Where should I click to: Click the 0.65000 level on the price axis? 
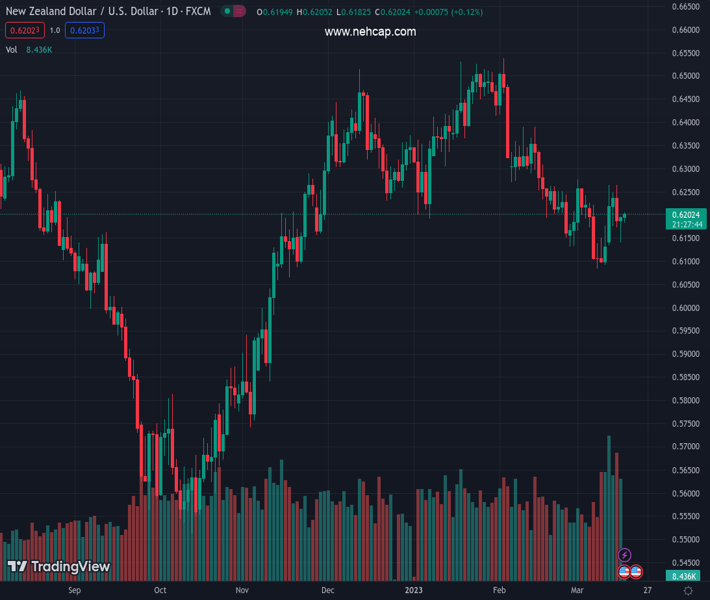click(685, 76)
